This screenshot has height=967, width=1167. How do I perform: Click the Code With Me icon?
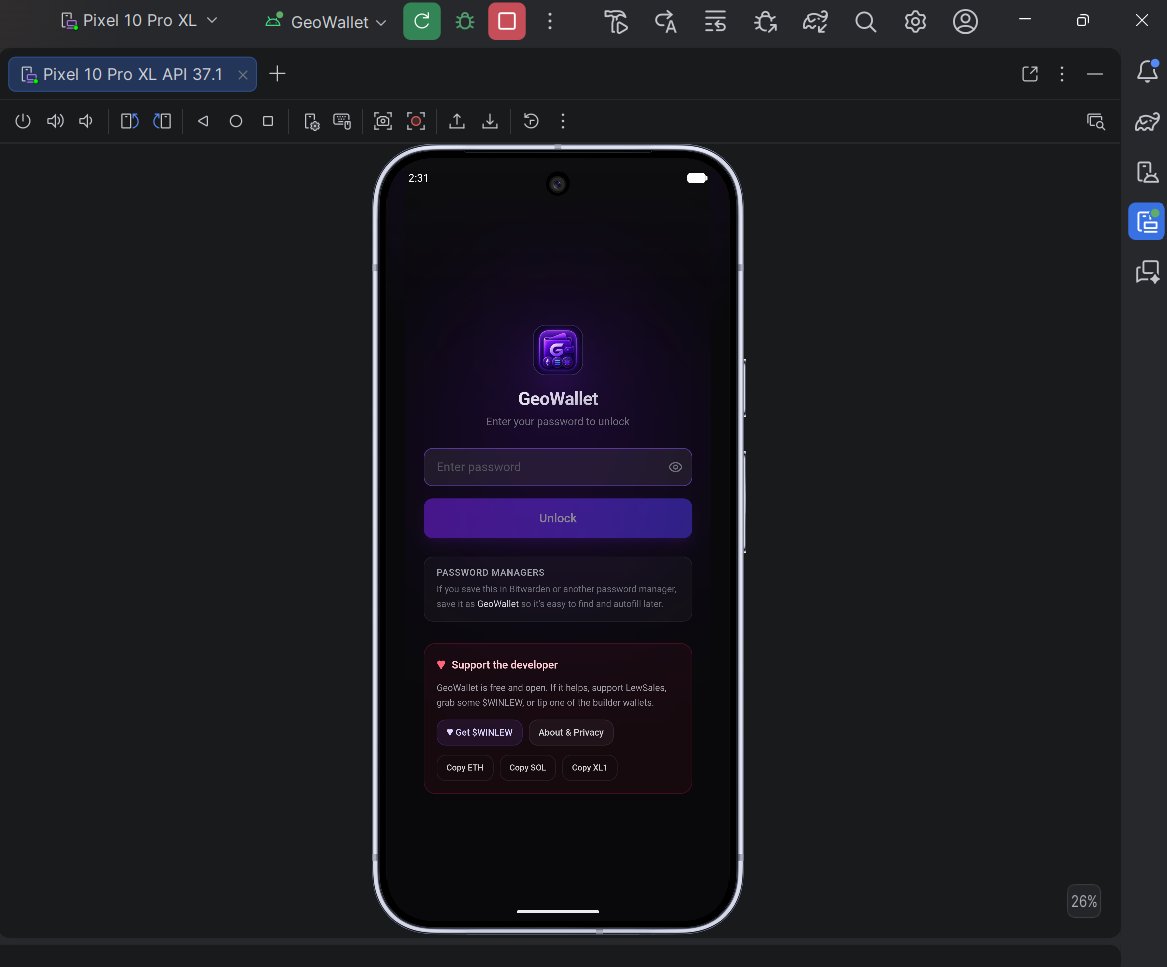616,22
